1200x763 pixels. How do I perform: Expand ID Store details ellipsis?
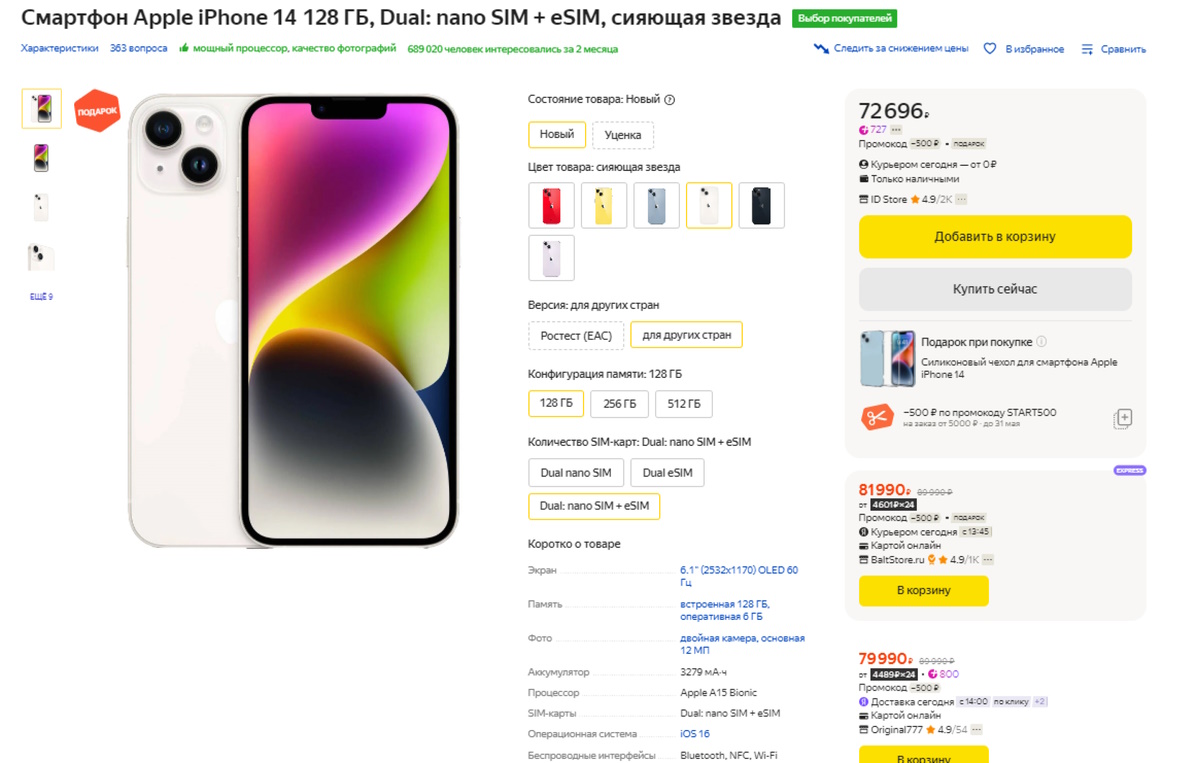961,200
